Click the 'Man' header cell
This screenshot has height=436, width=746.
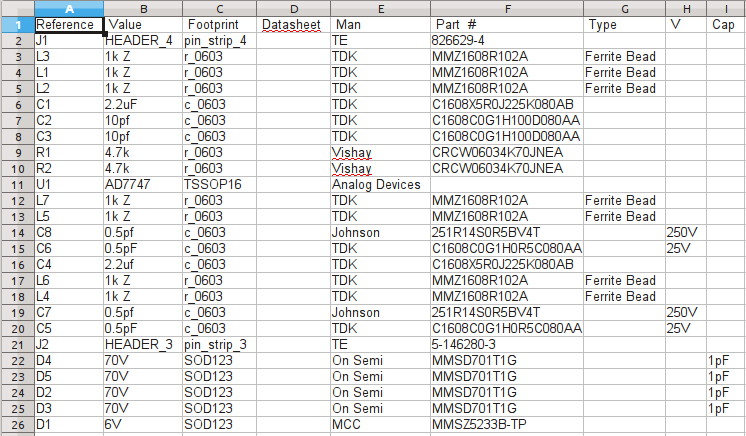381,25
